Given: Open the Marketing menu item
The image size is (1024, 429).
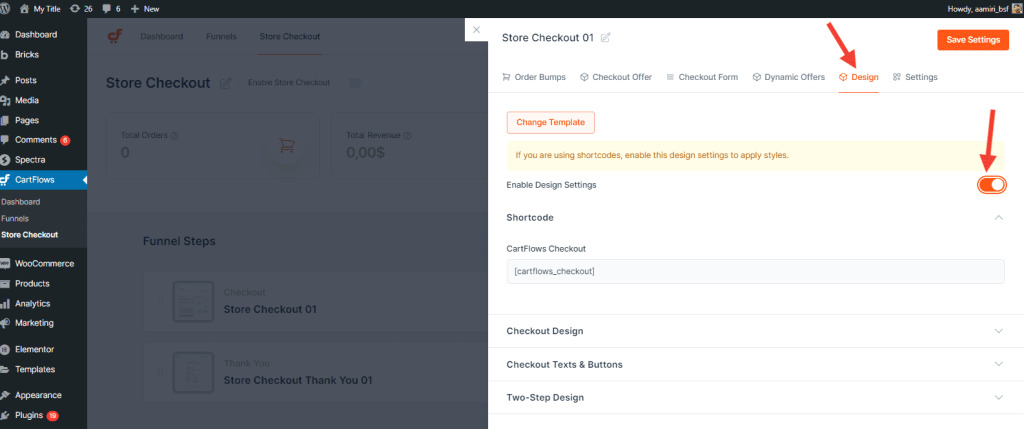Looking at the screenshot, I should (34, 323).
